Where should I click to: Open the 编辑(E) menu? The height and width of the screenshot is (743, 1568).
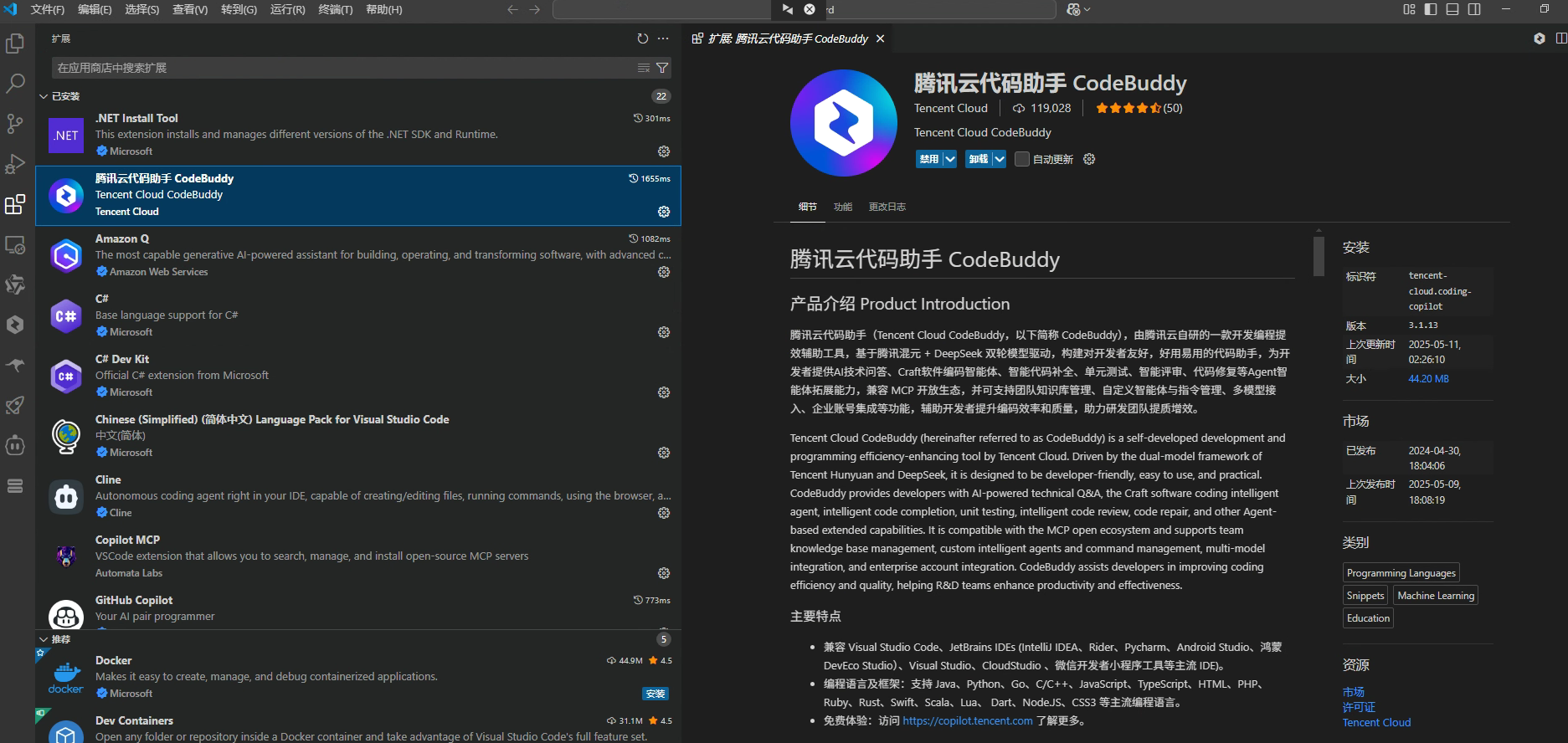[x=95, y=9]
